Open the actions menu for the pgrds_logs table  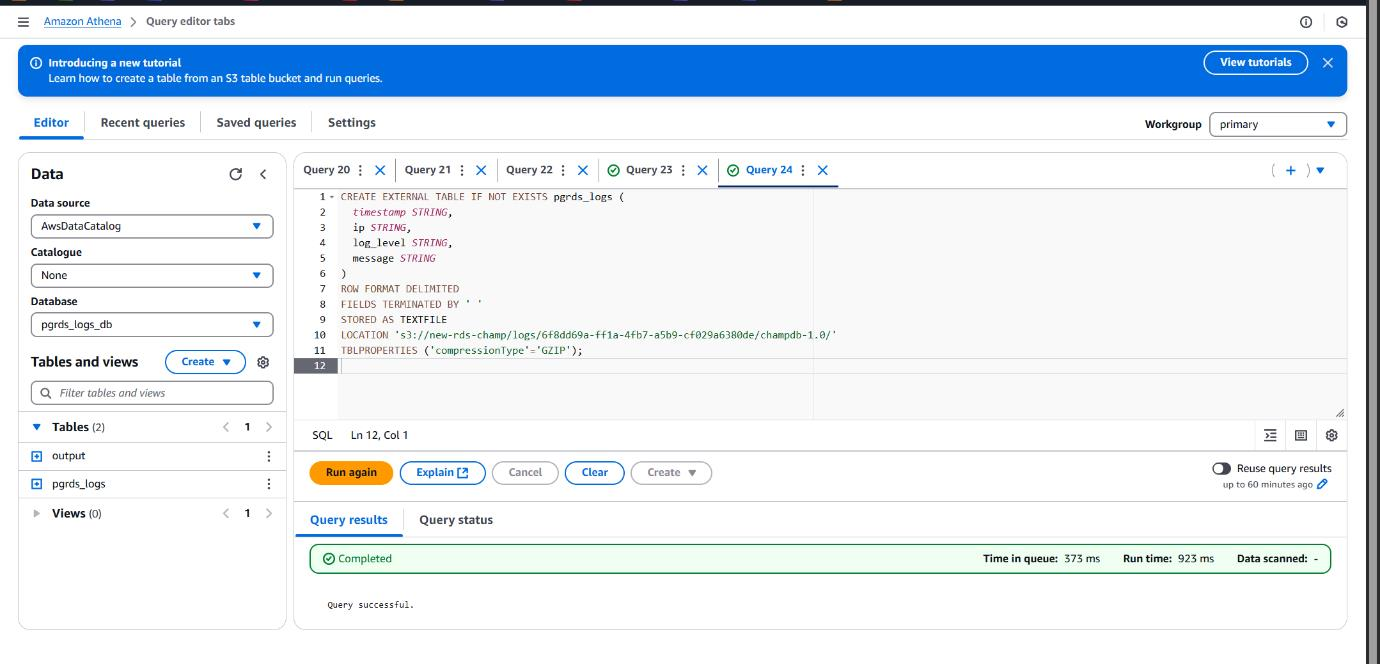point(268,484)
